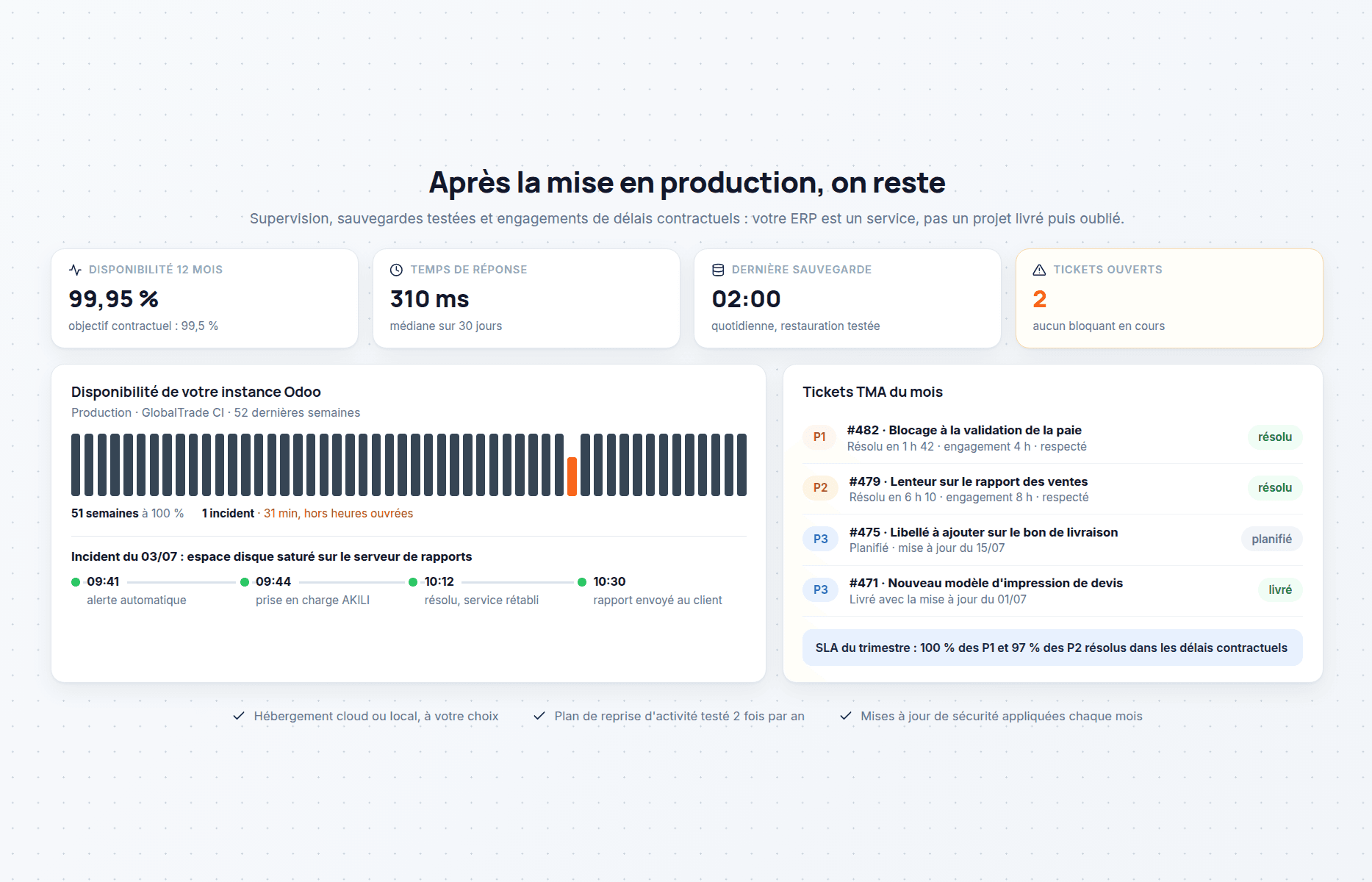Image resolution: width=1372 pixels, height=882 pixels.
Task: Click the 310 ms response time value
Action: pyautogui.click(x=429, y=299)
